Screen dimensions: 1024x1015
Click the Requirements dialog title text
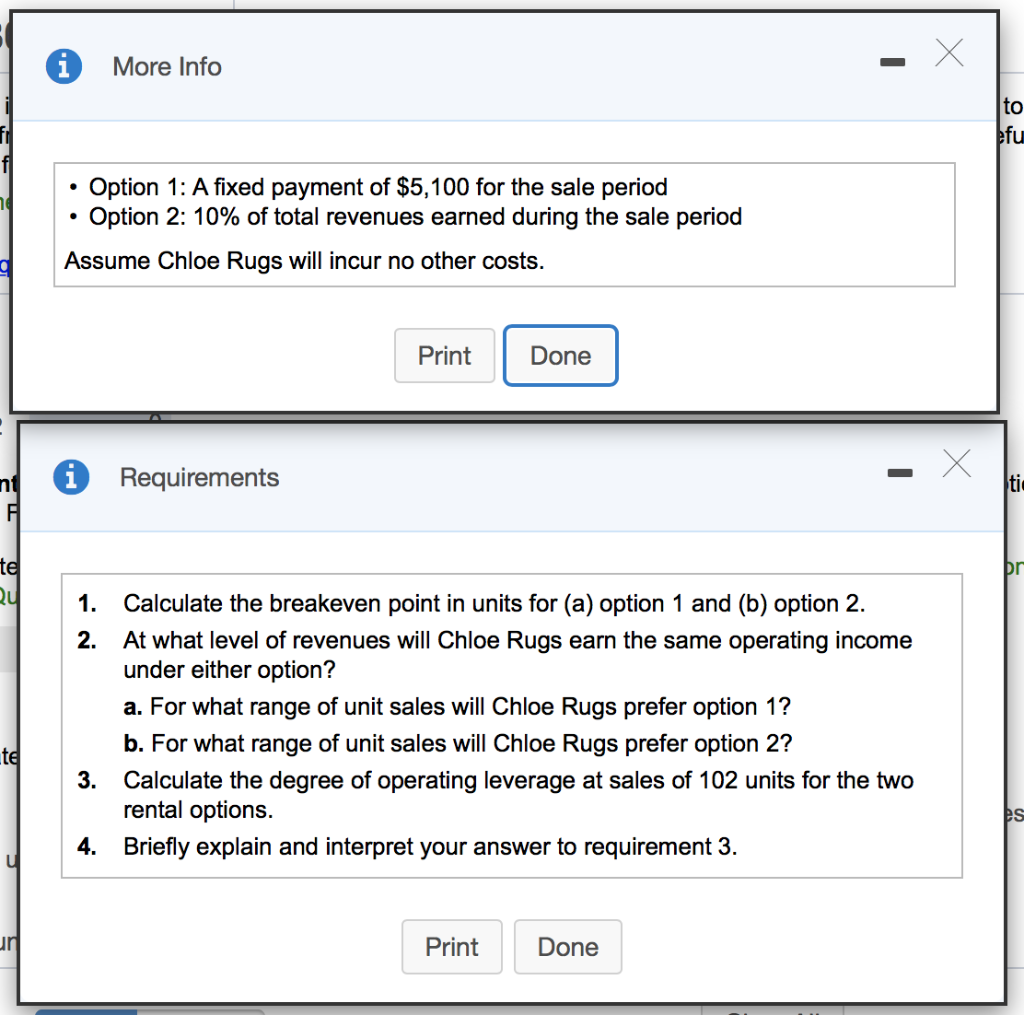[x=199, y=478]
